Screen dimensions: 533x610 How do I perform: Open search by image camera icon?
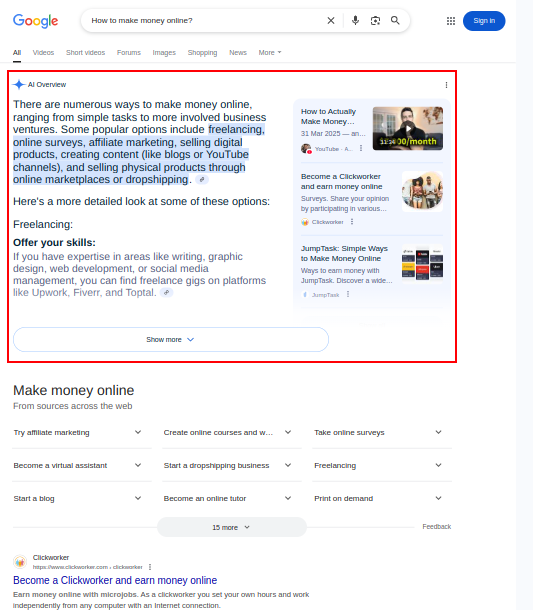[375, 21]
